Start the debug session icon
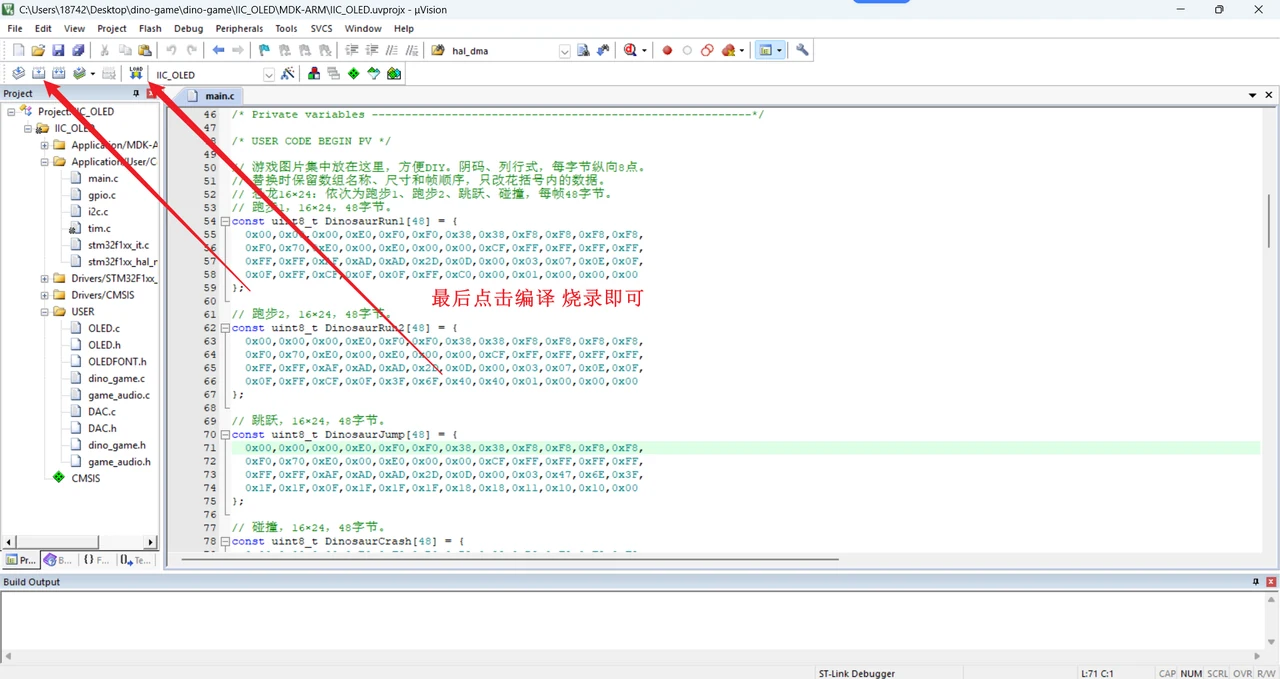This screenshot has width=1280, height=679. [x=630, y=51]
